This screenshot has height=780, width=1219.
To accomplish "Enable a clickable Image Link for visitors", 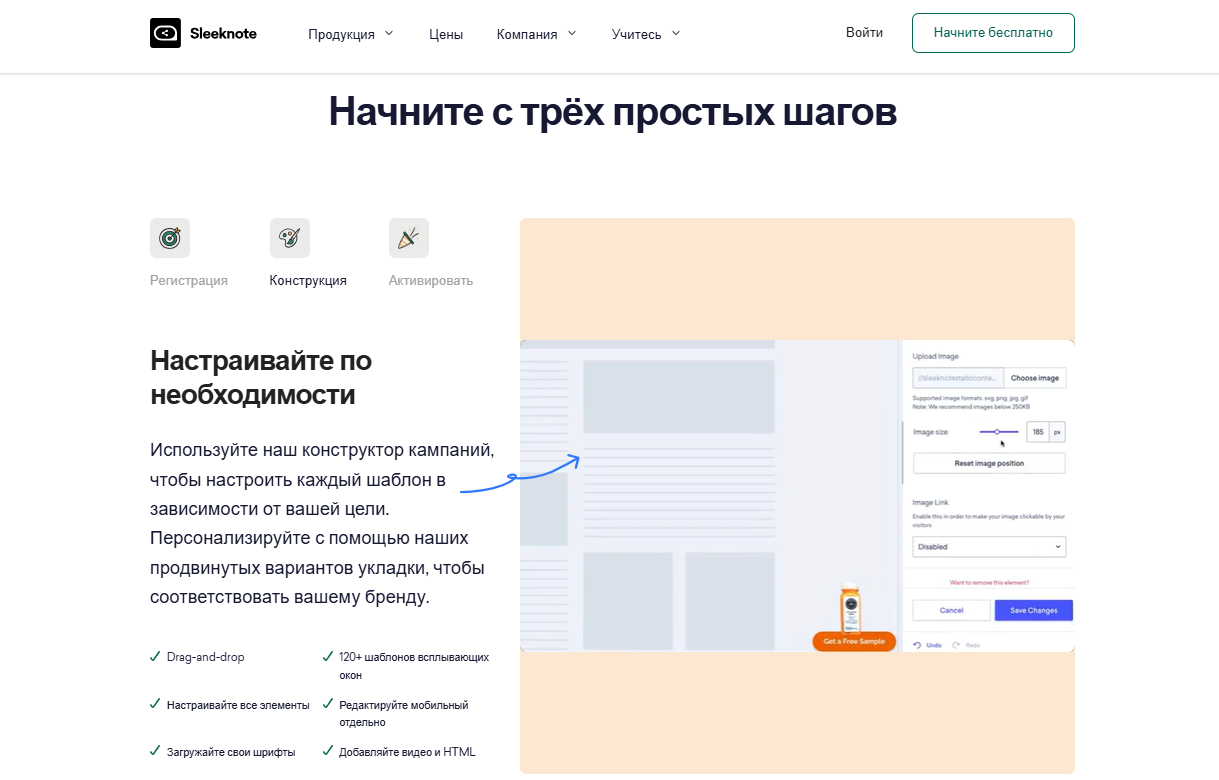I will tap(988, 547).
